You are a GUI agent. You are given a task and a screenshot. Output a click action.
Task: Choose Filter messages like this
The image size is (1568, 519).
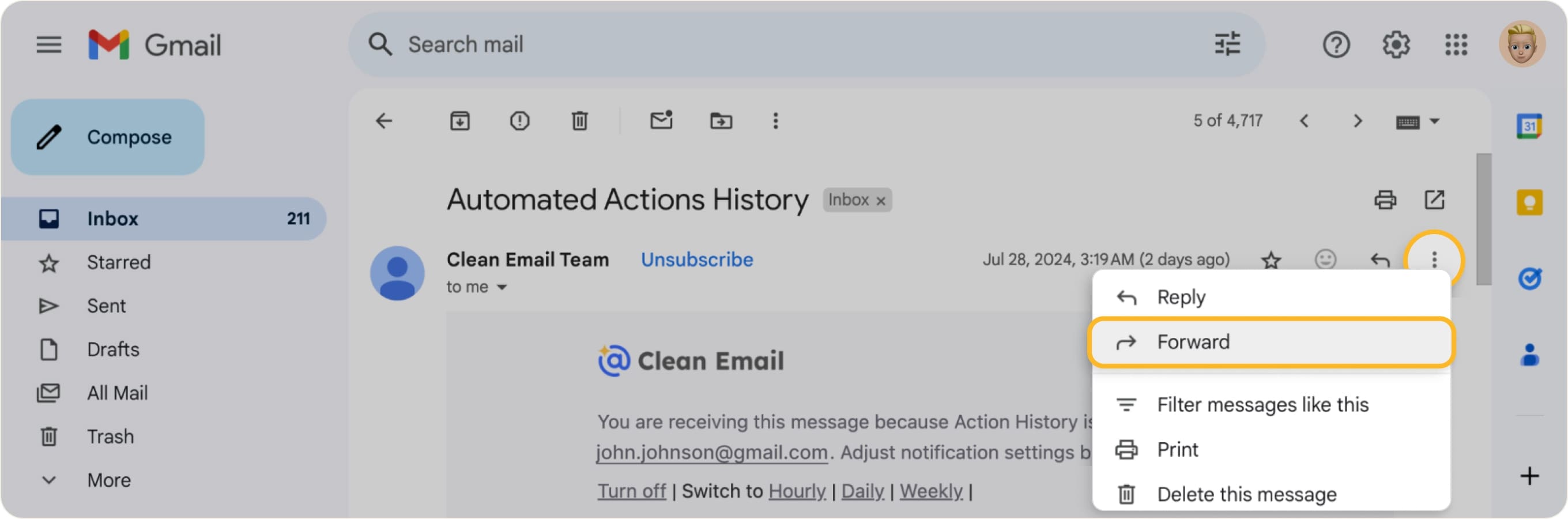click(1263, 404)
